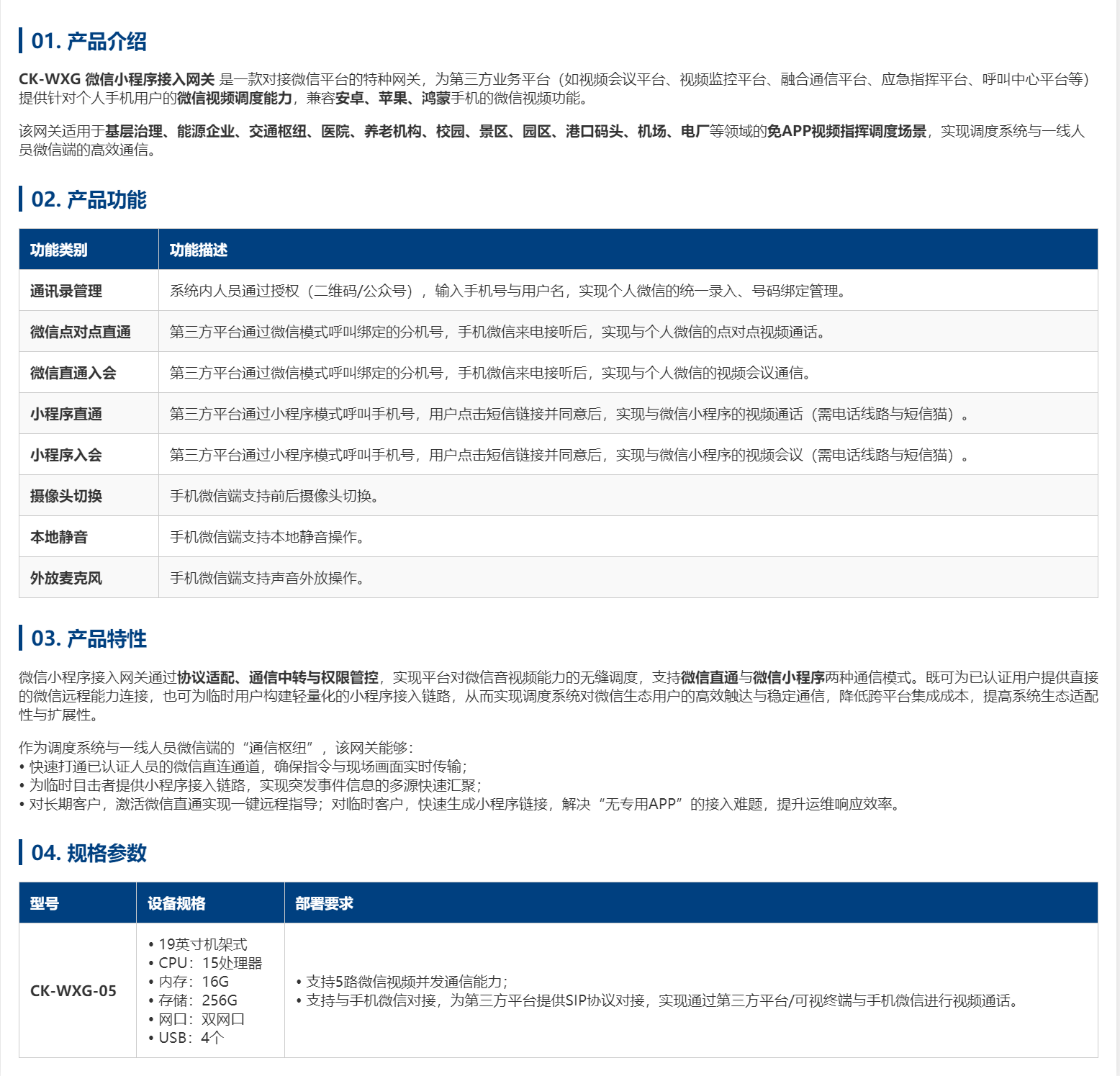The image size is (1120, 1076).
Task: Select the "小程序入会" row label
Action: [66, 455]
